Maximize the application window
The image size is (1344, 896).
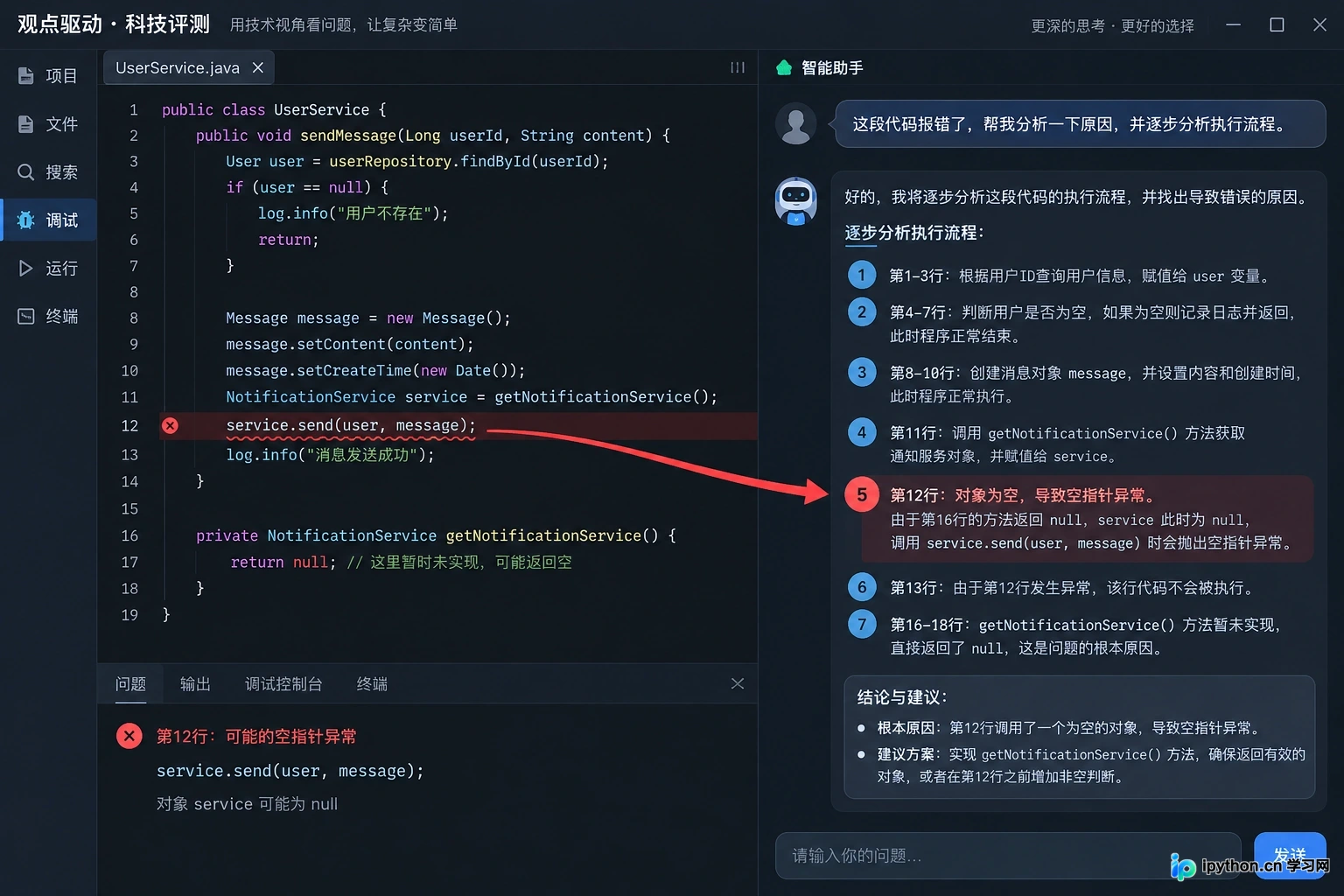tap(1277, 24)
